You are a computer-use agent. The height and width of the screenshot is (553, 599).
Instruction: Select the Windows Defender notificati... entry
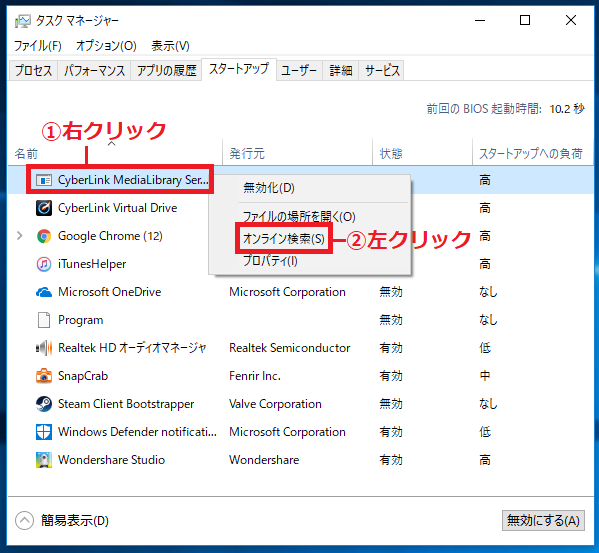(137, 432)
